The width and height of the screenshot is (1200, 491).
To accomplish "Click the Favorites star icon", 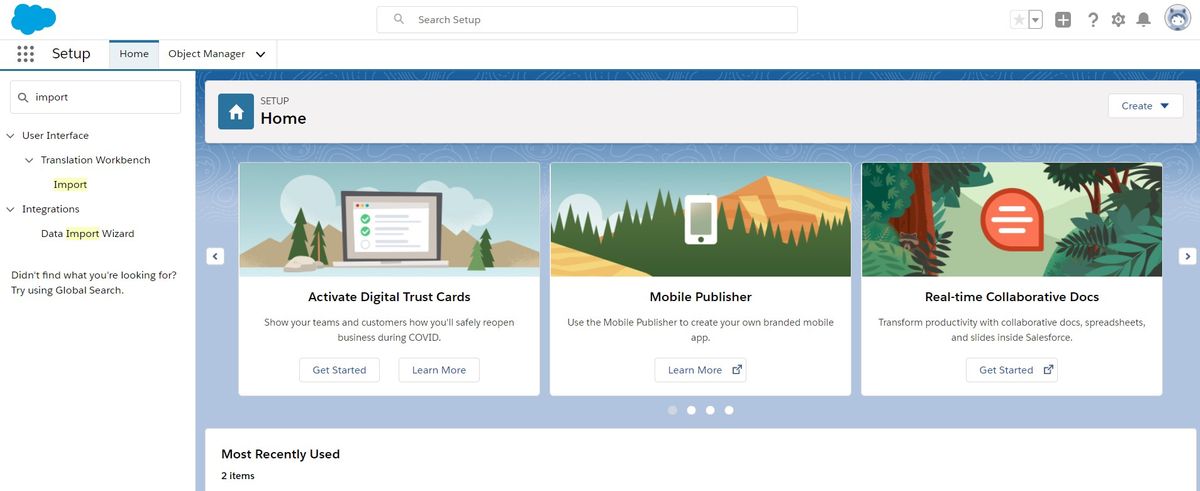I will point(1019,20).
